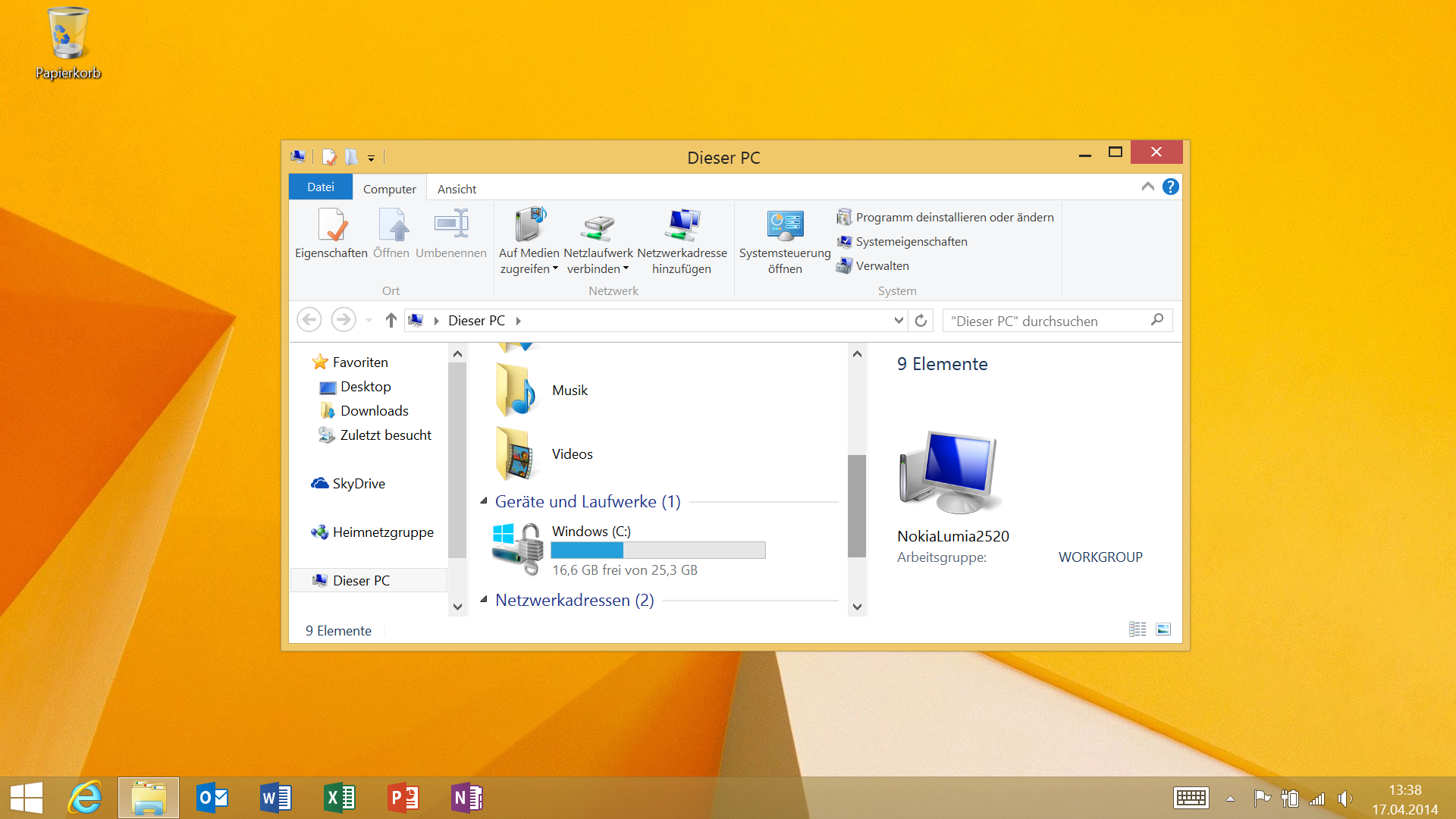
Task: Click the refresh address bar icon
Action: point(921,321)
